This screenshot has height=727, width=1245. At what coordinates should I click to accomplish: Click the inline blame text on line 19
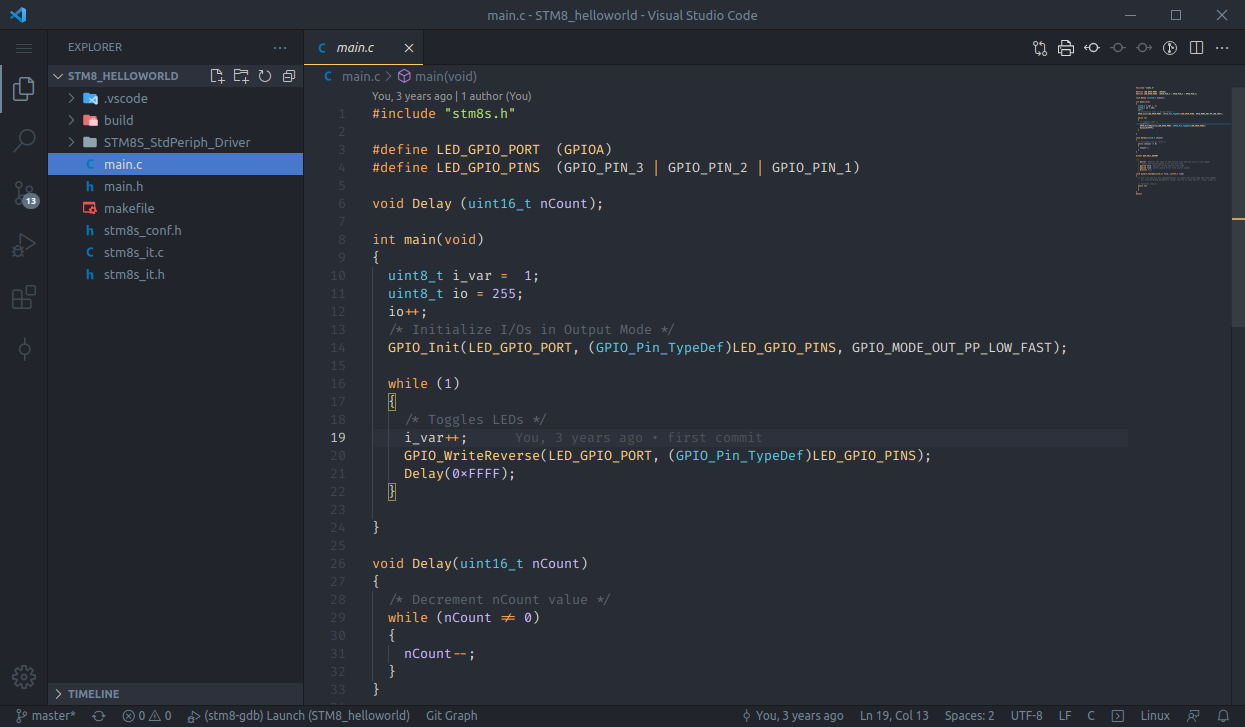638,437
